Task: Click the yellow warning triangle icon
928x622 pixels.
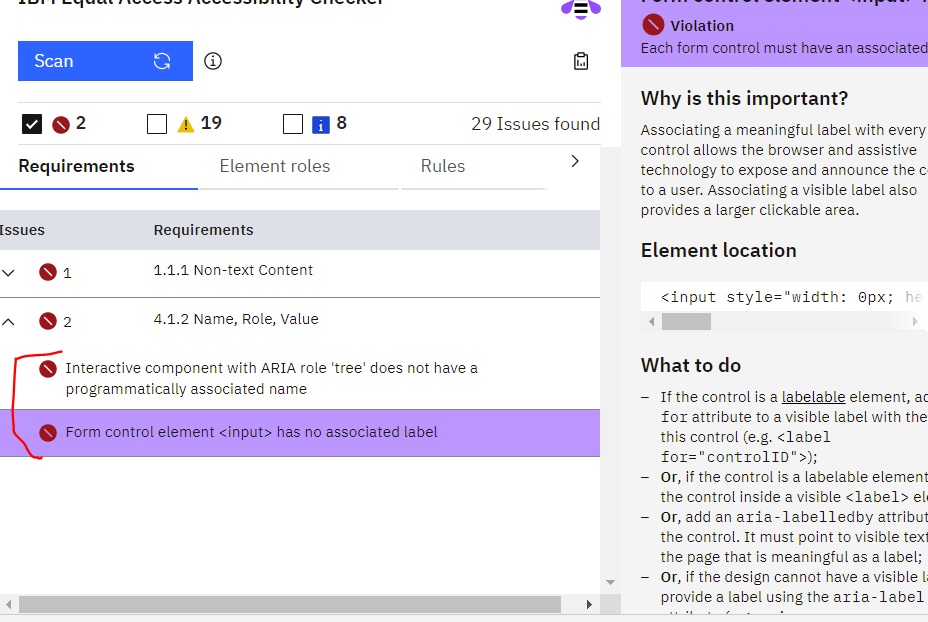Action: point(186,124)
